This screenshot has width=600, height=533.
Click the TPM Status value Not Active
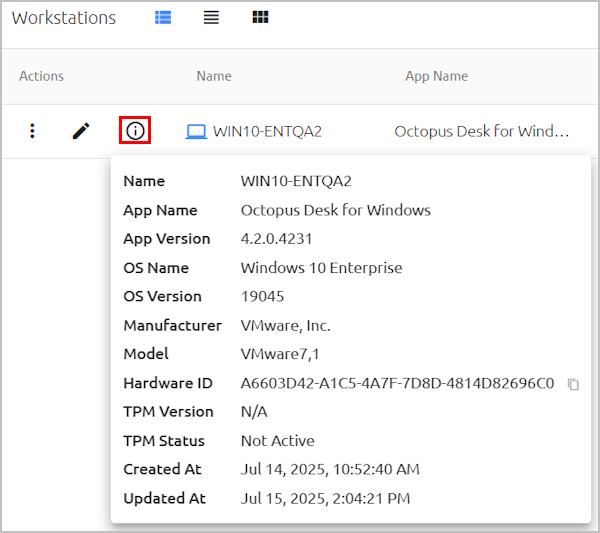[x=277, y=441]
